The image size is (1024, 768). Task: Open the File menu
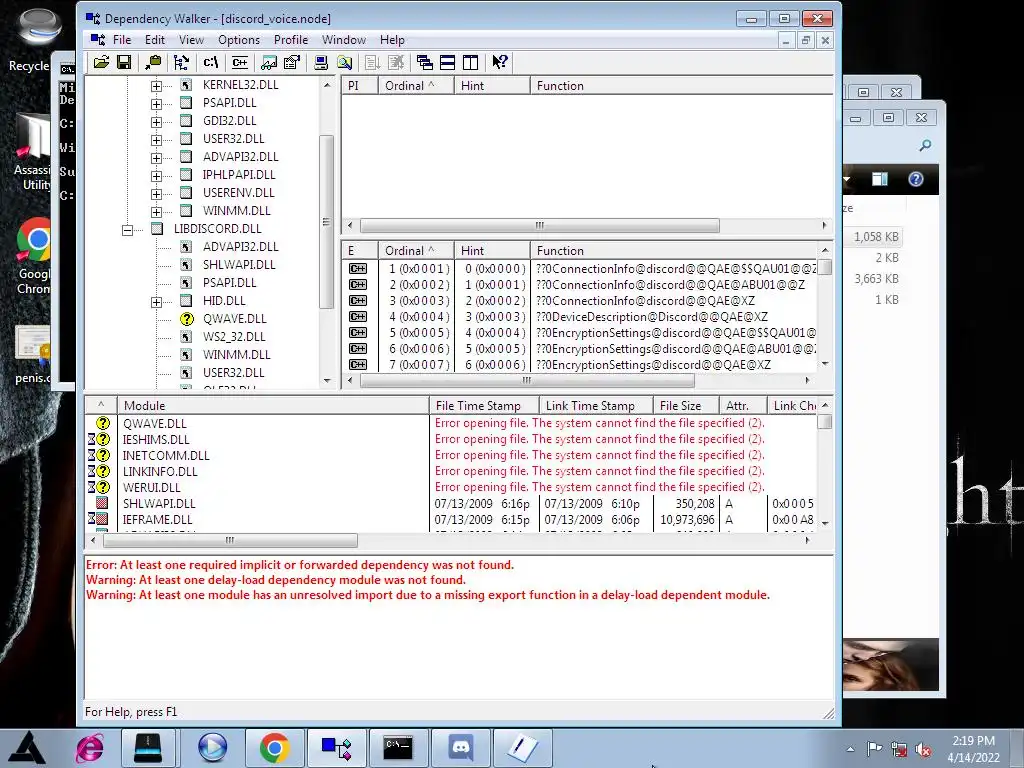click(121, 40)
